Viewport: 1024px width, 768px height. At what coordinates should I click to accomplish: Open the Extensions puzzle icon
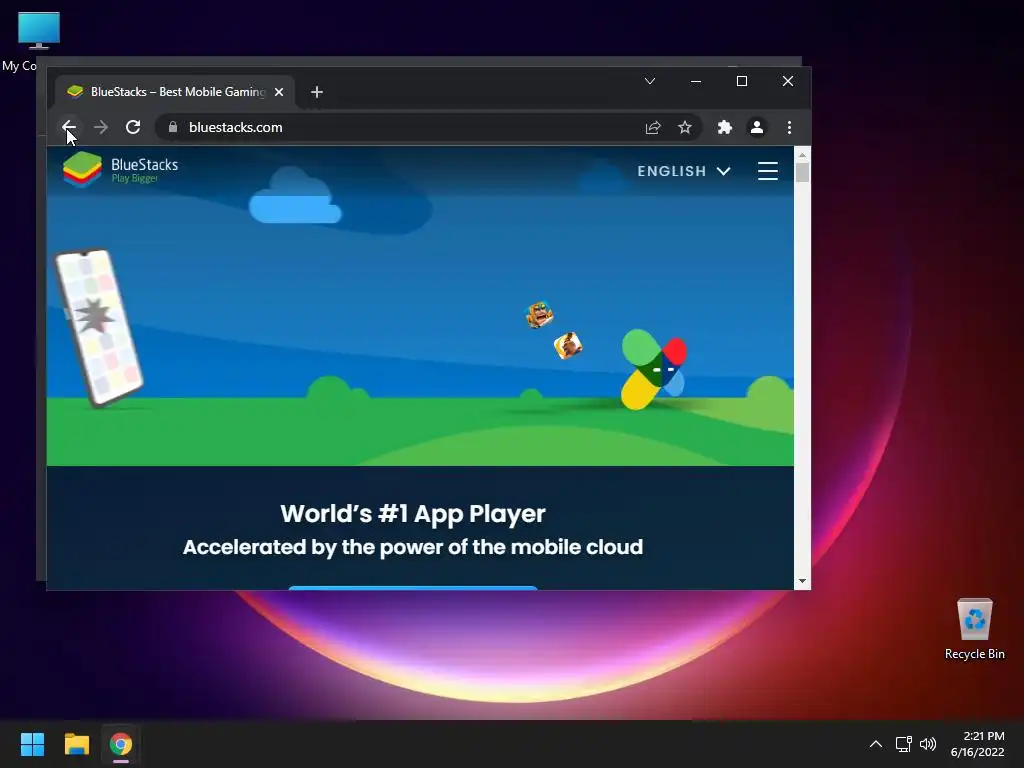[x=725, y=127]
